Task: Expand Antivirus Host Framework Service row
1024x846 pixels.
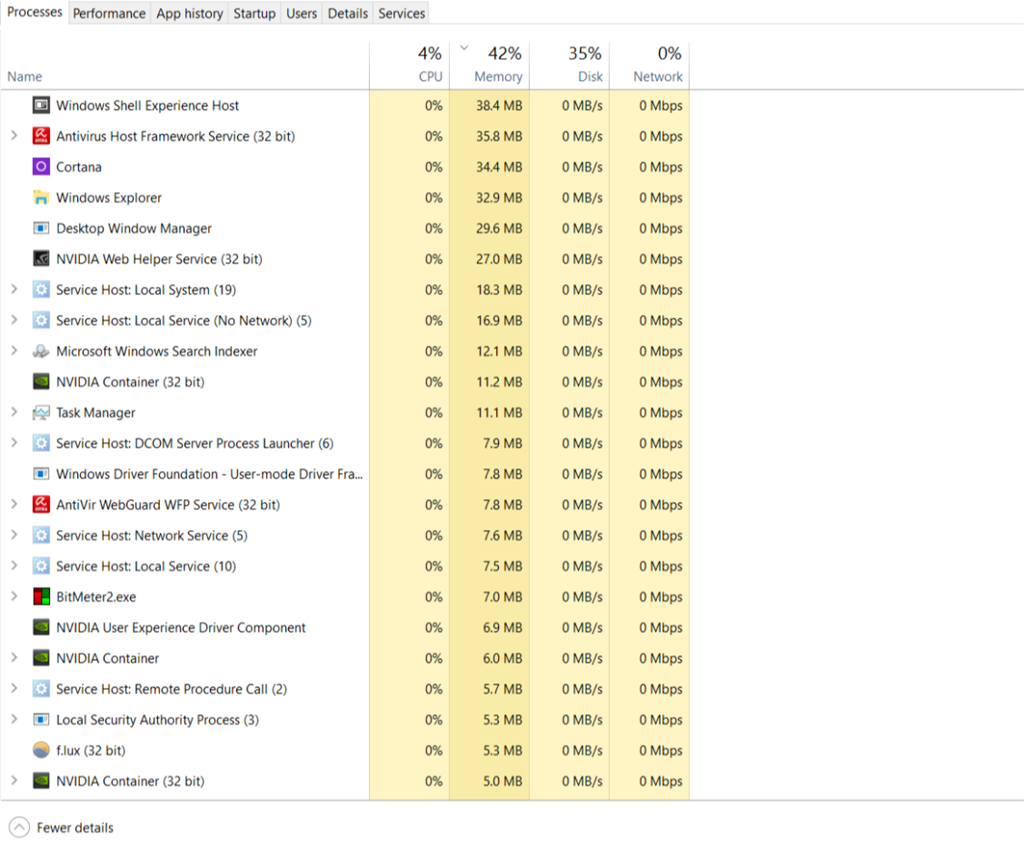Action: 14,135
